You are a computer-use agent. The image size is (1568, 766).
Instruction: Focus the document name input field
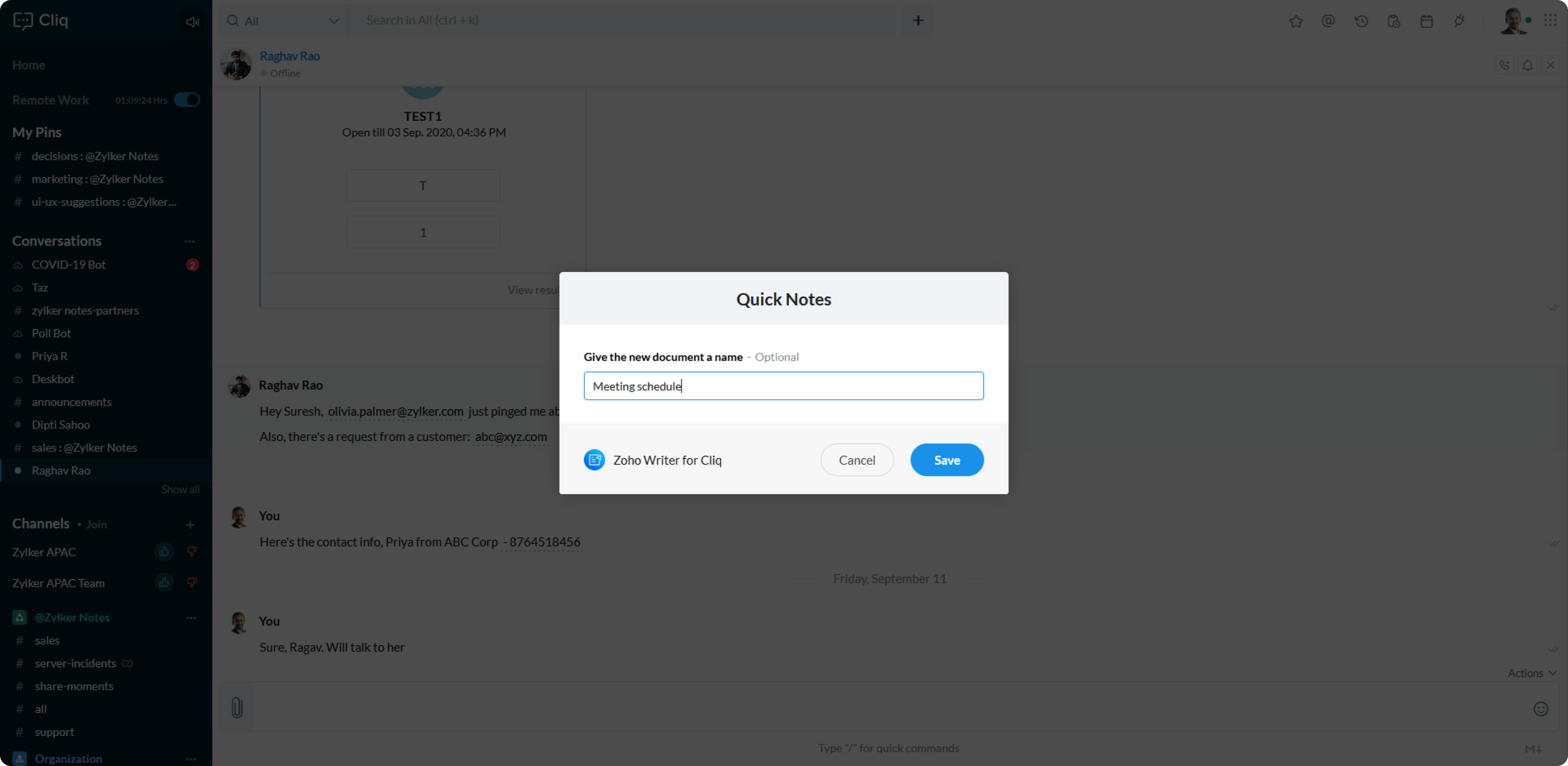pyautogui.click(x=783, y=386)
